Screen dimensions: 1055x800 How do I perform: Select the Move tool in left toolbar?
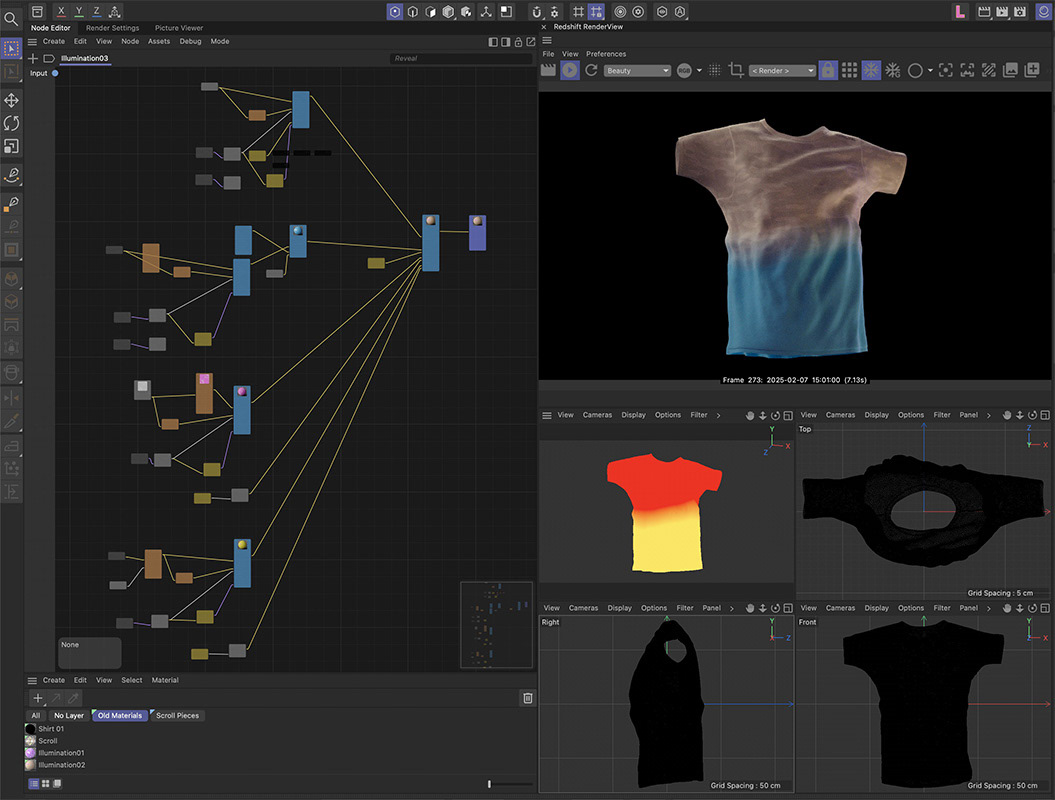coord(11,100)
